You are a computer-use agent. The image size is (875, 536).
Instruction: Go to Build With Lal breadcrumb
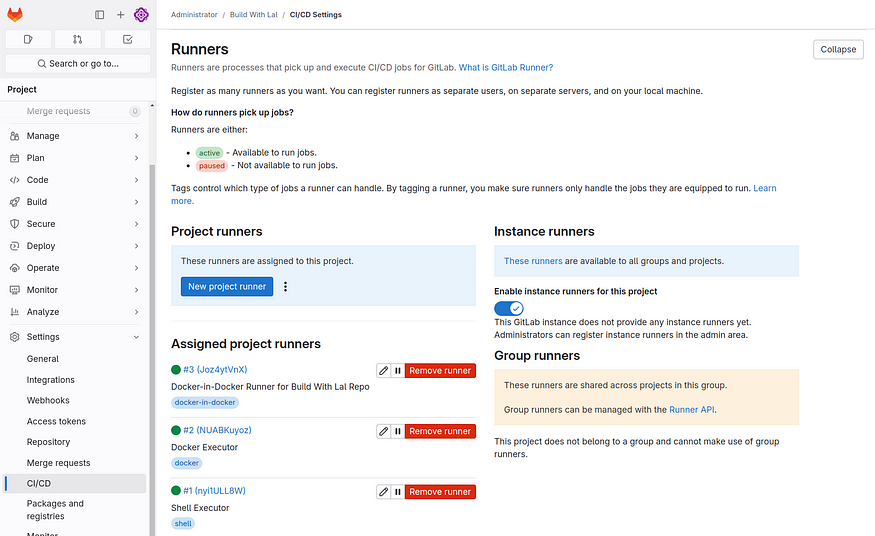(253, 15)
